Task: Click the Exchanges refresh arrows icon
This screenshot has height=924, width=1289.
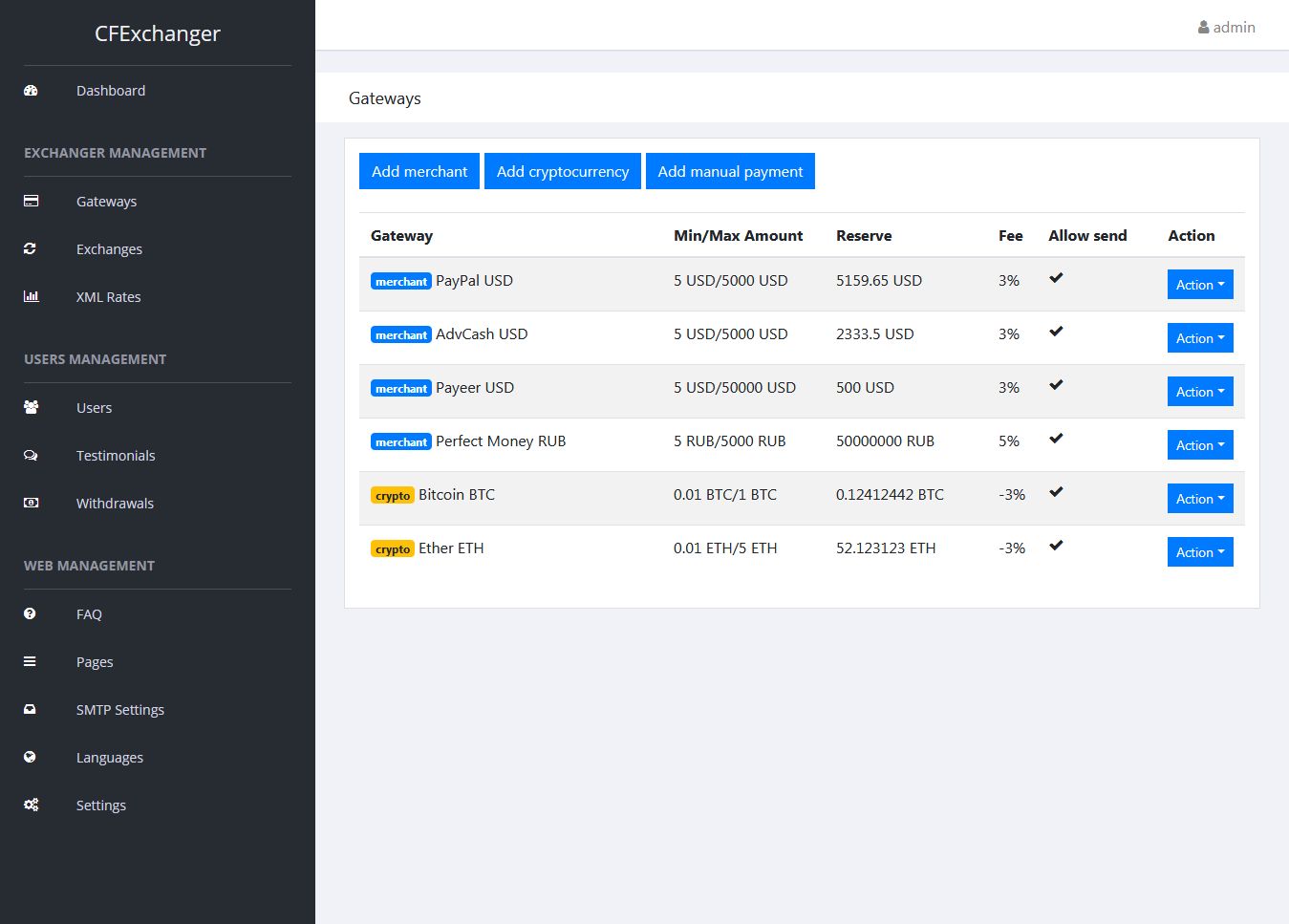Action: click(31, 248)
